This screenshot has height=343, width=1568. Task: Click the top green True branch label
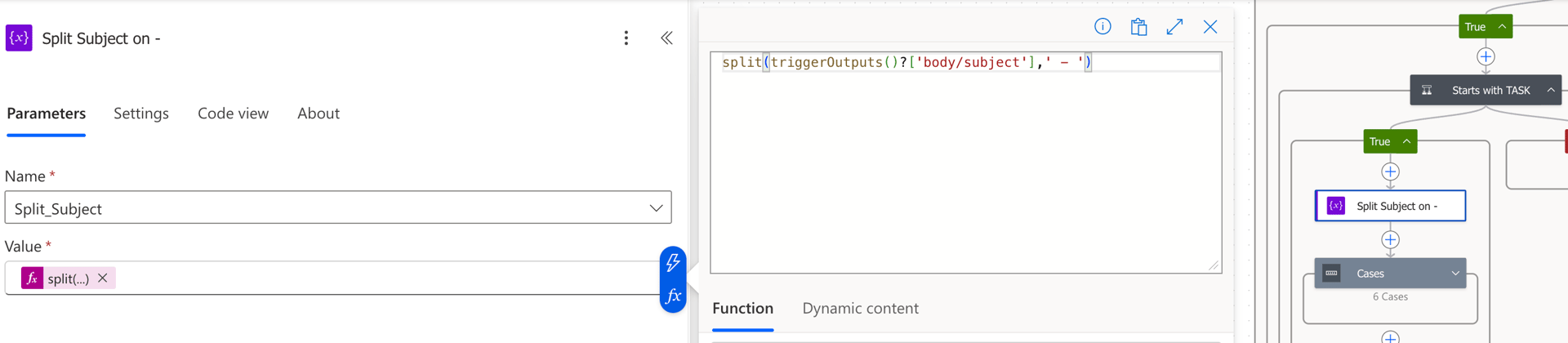(x=1475, y=27)
